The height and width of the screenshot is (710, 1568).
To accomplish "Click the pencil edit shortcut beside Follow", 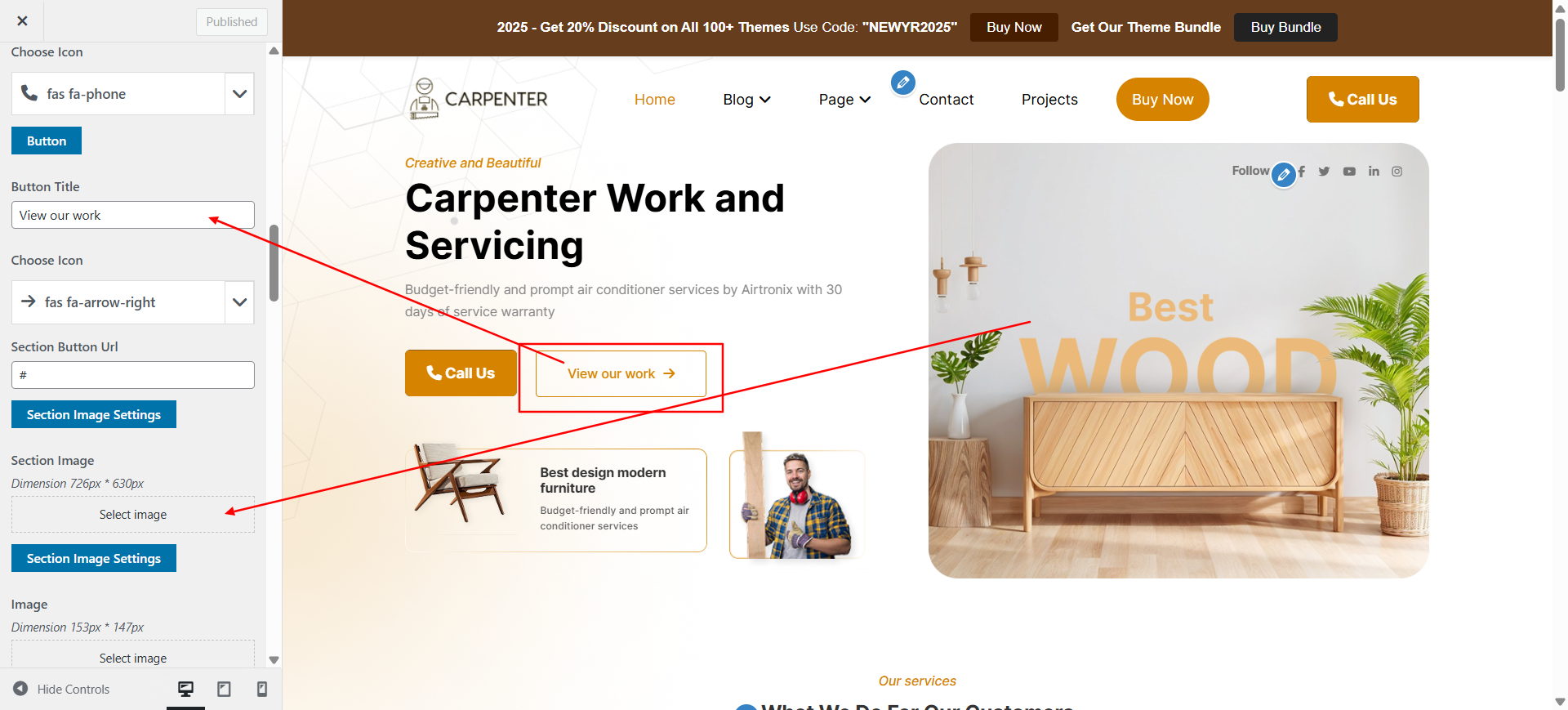I will tap(1284, 174).
